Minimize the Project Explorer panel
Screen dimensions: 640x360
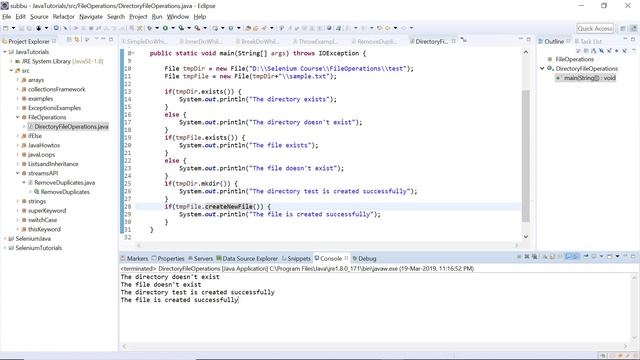(104, 39)
